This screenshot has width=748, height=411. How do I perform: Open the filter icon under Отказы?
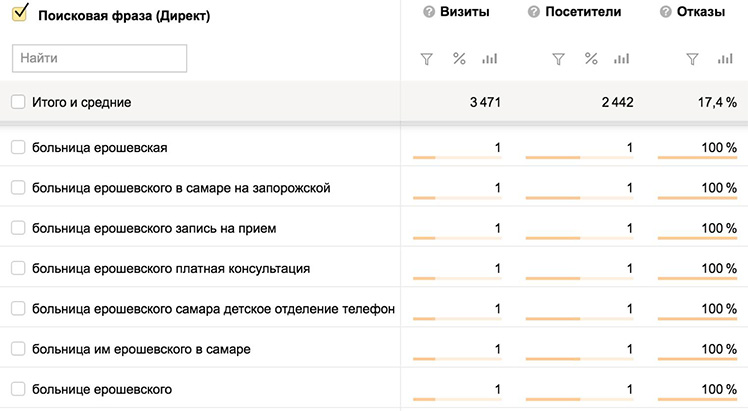(x=692, y=59)
